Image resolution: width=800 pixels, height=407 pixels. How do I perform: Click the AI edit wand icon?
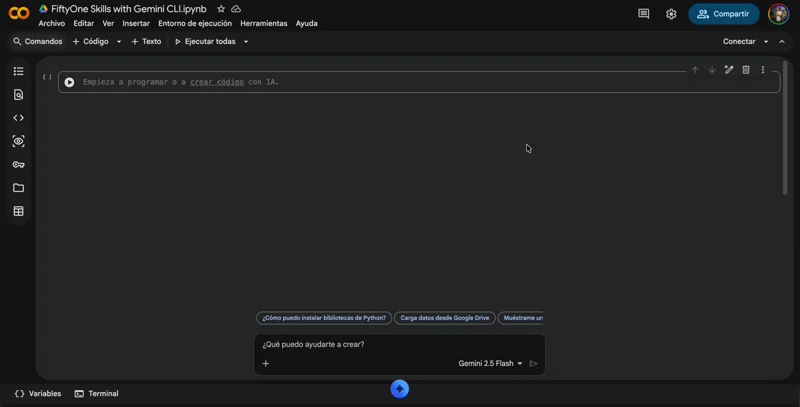[729, 70]
